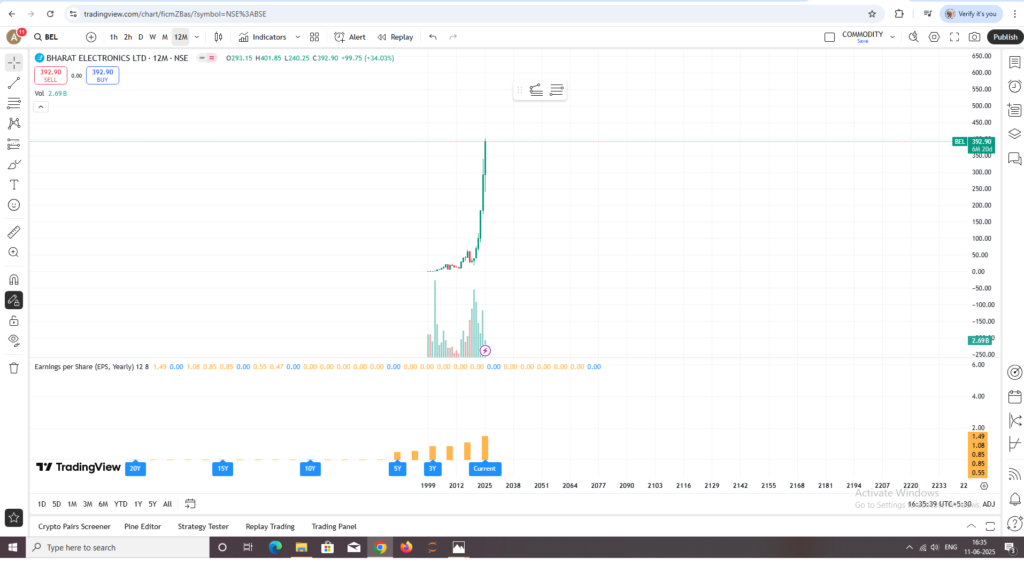Switch to the daily D timeframe
The image size is (1024, 574).
[x=140, y=37]
